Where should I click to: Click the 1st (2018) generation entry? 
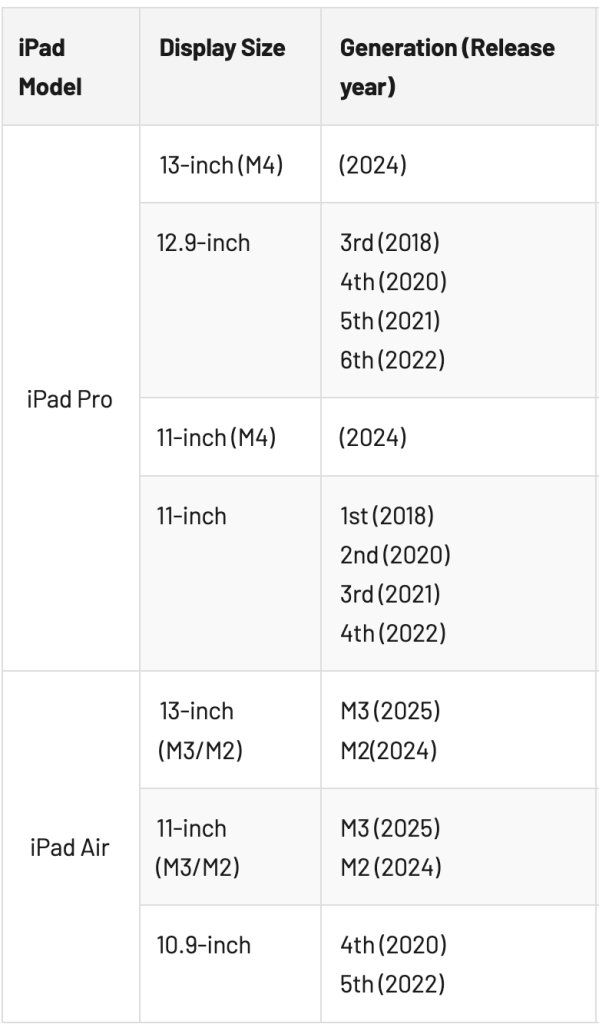387,516
